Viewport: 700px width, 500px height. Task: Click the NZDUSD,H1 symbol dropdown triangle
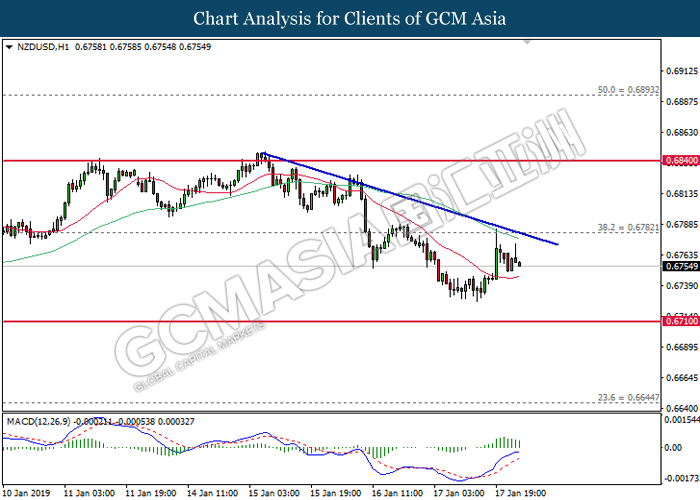click(9, 47)
